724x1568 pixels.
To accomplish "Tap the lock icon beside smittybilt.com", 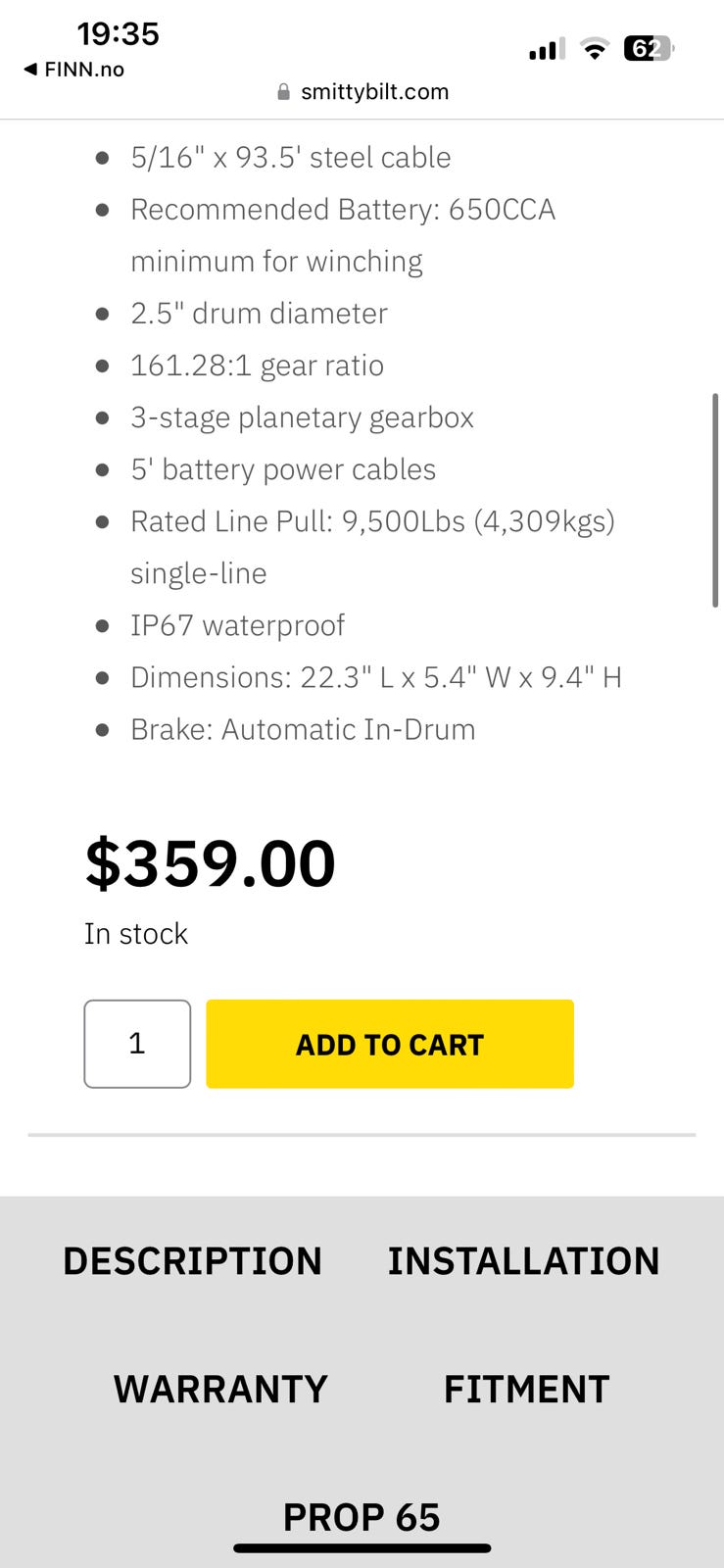I will point(284,92).
